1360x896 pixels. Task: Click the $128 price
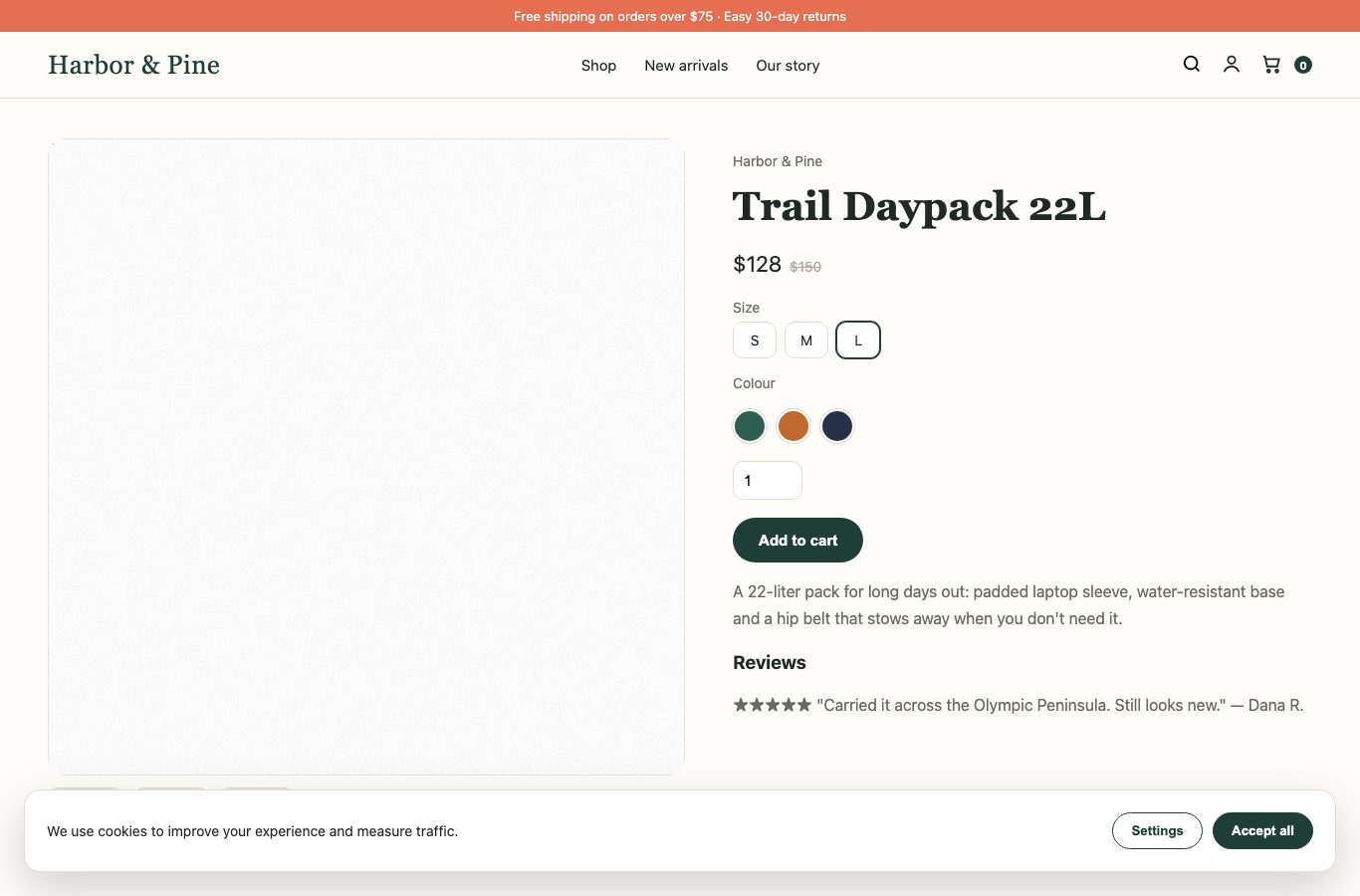[x=757, y=265]
